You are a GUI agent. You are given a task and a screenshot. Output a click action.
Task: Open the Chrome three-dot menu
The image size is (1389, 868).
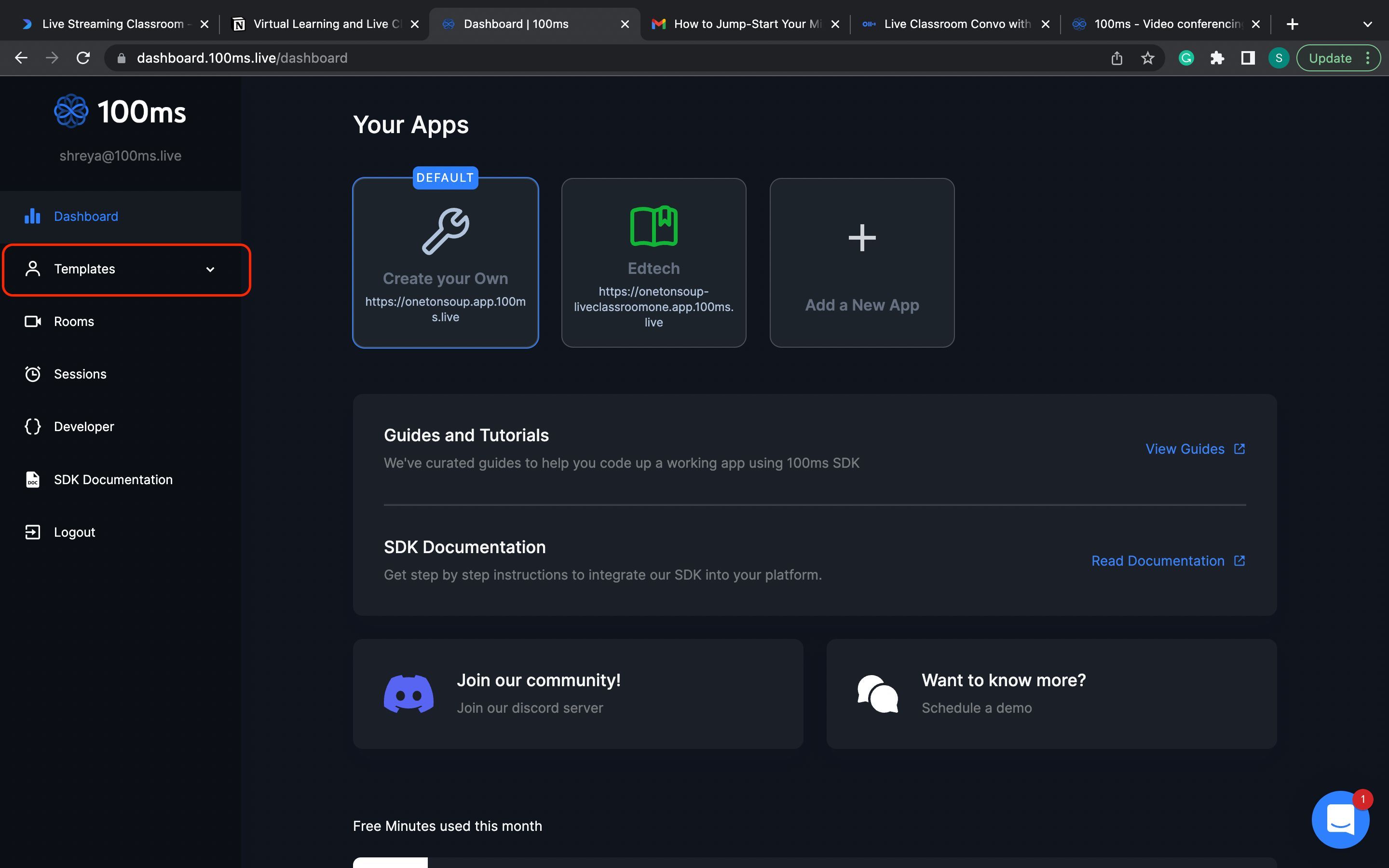coord(1368,58)
